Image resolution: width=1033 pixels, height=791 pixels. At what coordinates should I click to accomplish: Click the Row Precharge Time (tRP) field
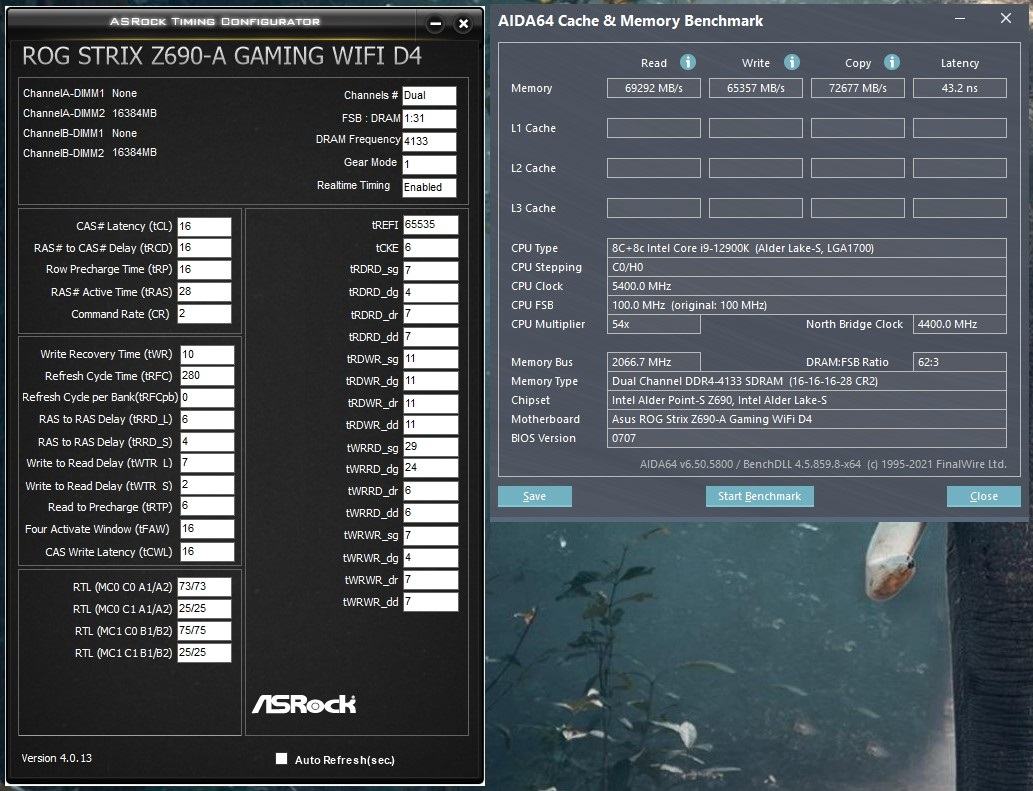click(x=204, y=270)
